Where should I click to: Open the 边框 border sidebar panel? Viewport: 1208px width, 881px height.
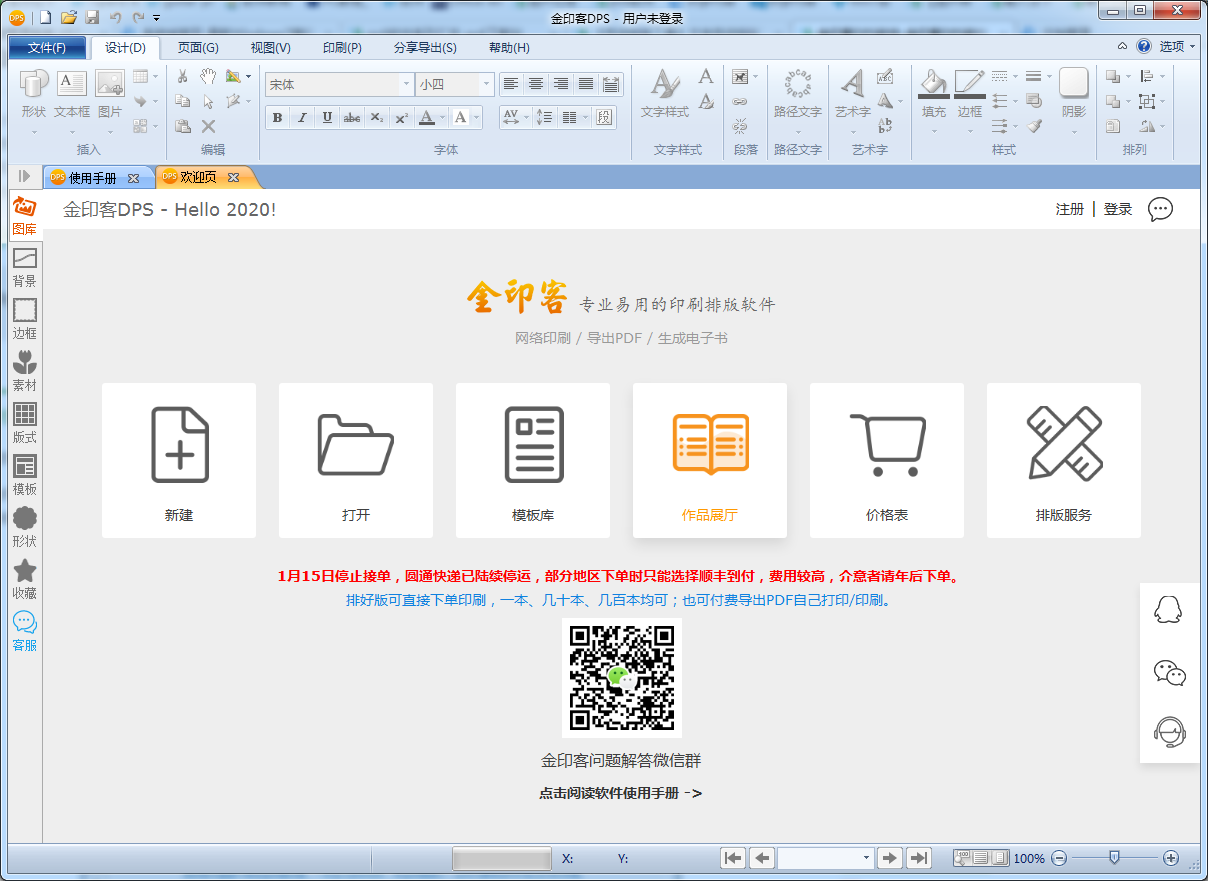coord(24,320)
